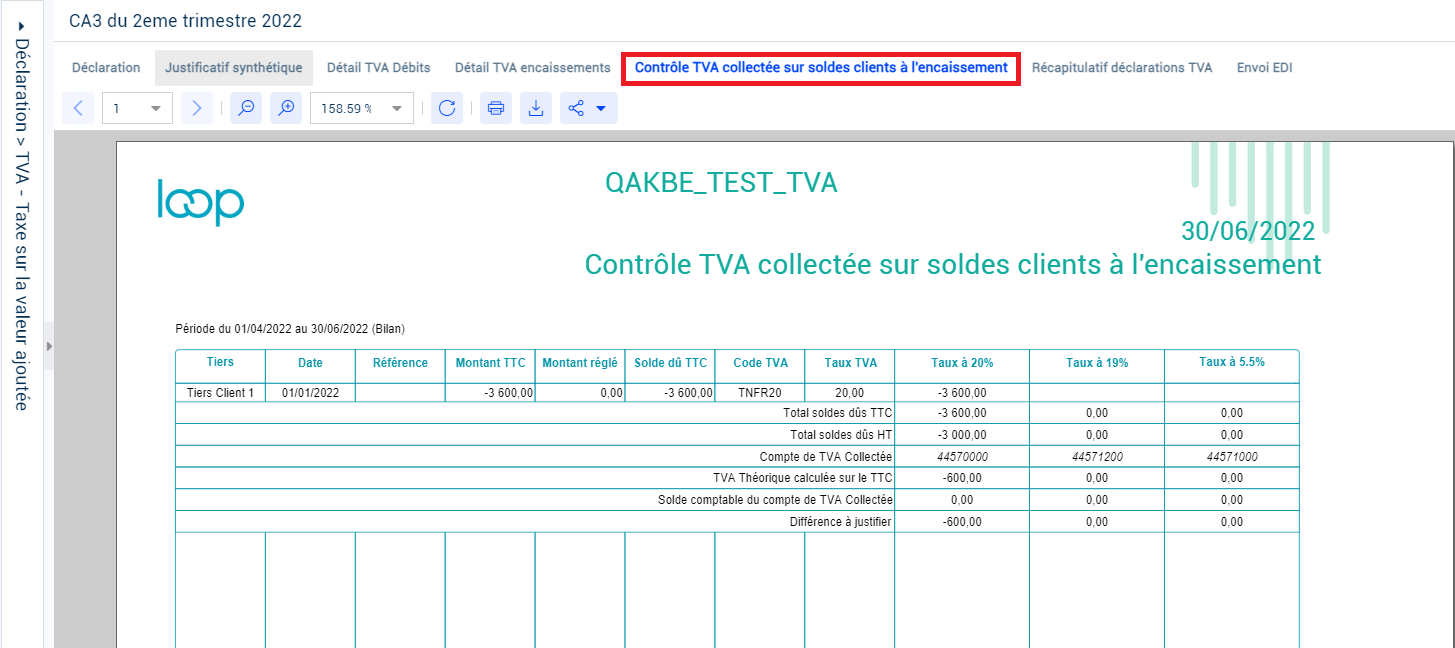Click the QAKBE_TEST_TVA company title

click(x=721, y=183)
